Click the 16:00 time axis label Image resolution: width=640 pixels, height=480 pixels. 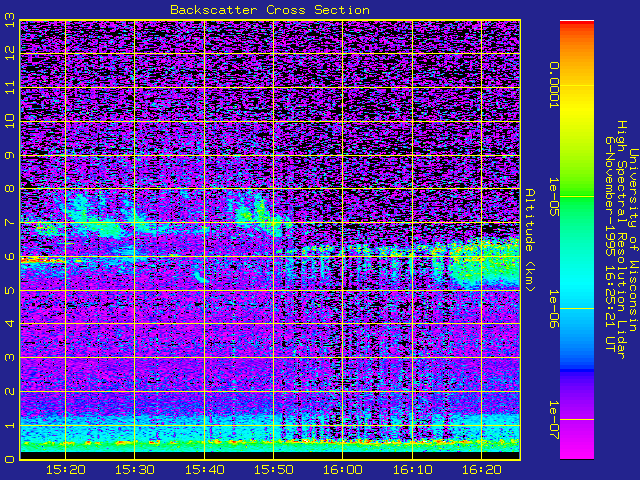pos(343,470)
